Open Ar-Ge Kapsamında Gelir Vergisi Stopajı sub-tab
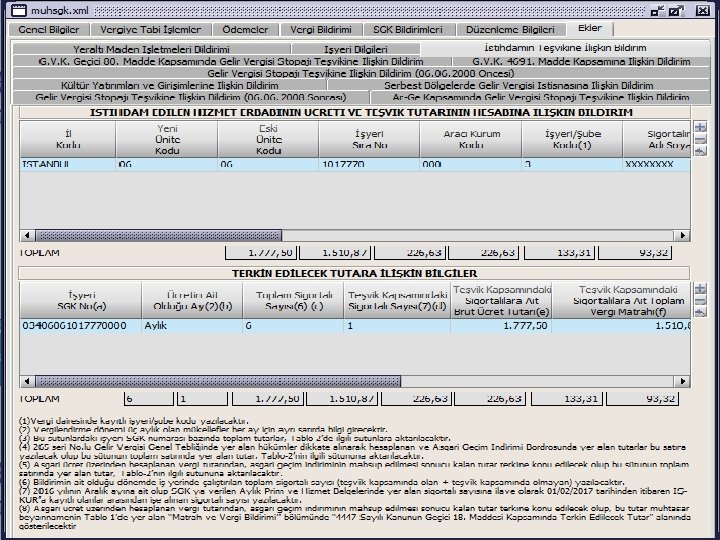 coord(540,97)
